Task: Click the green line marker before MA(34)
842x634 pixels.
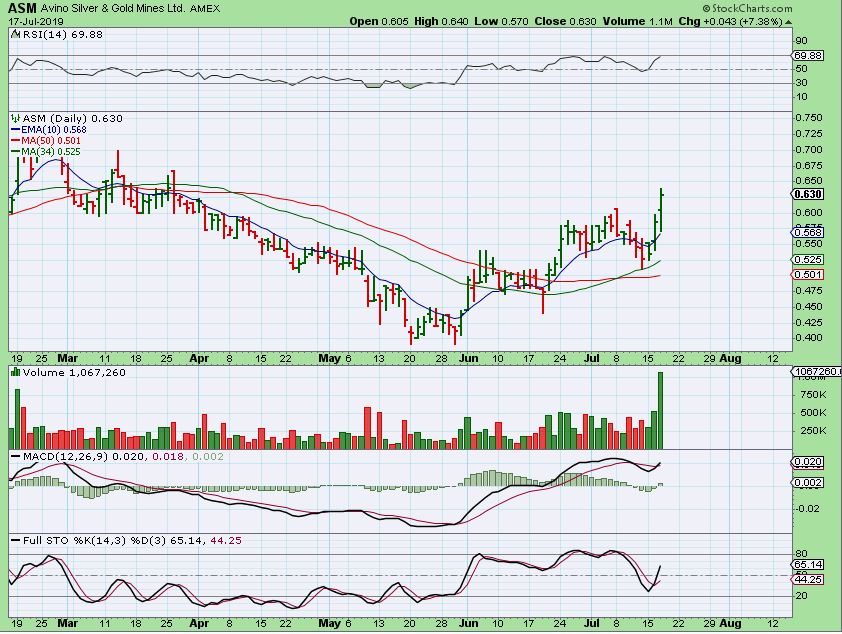Action: click(x=16, y=152)
